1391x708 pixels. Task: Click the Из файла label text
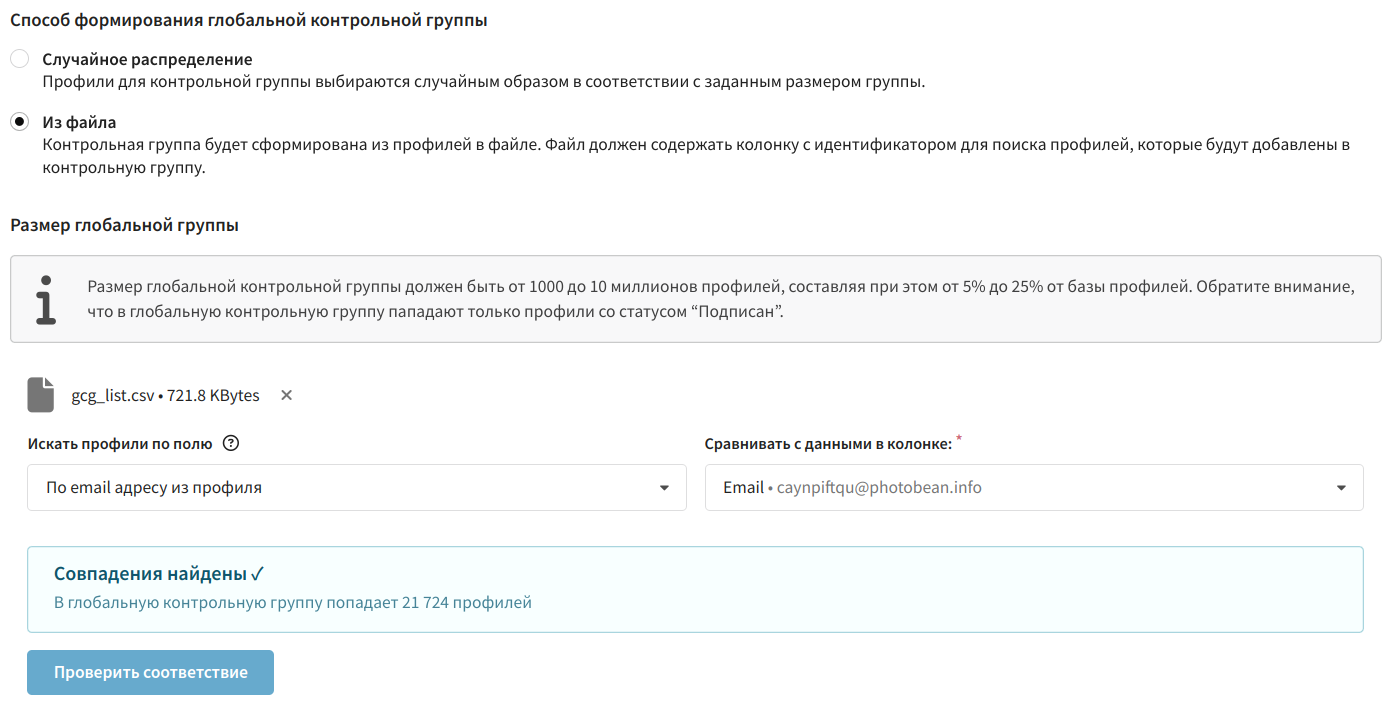coord(79,123)
